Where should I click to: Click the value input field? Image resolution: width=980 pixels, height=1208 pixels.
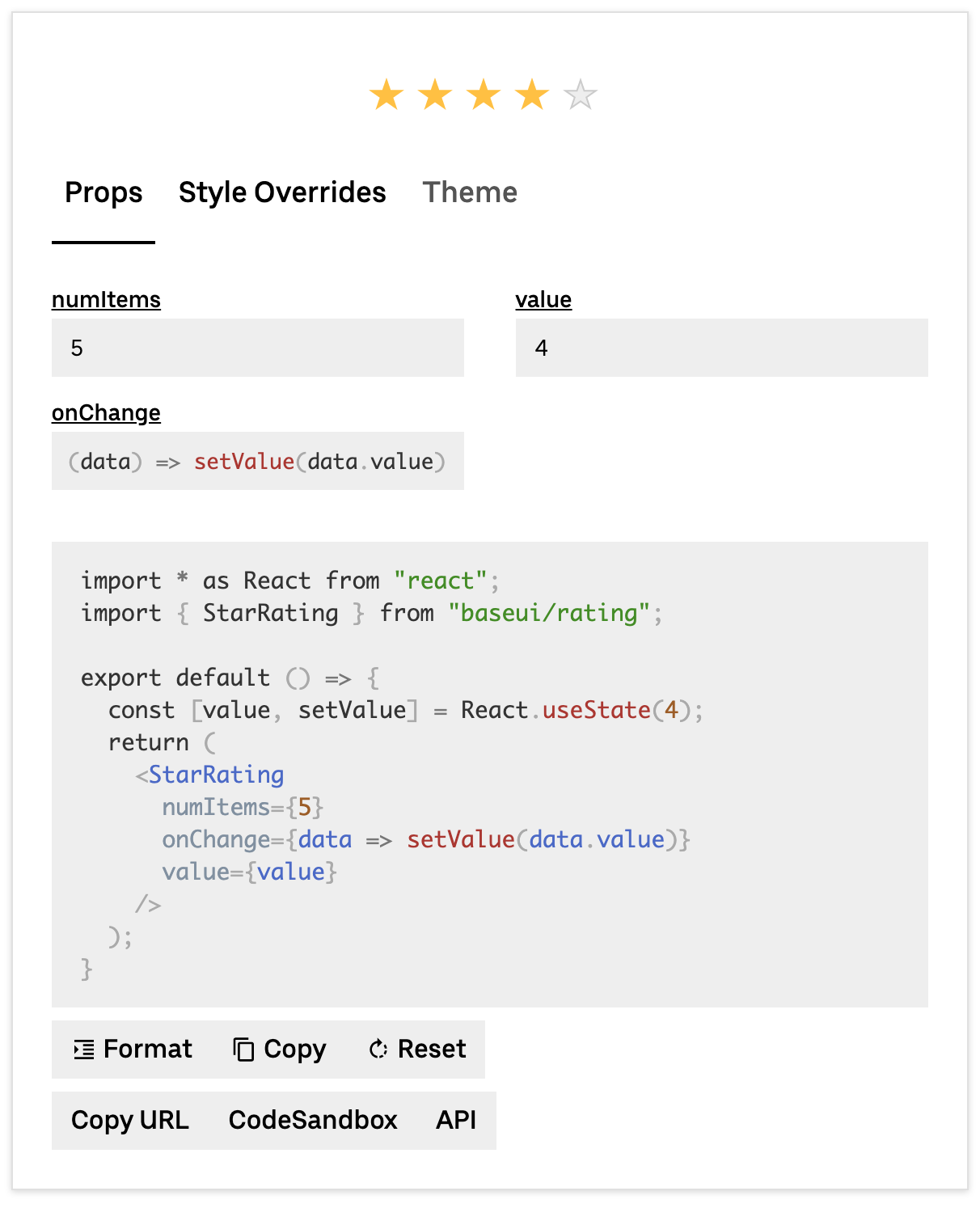coord(722,348)
